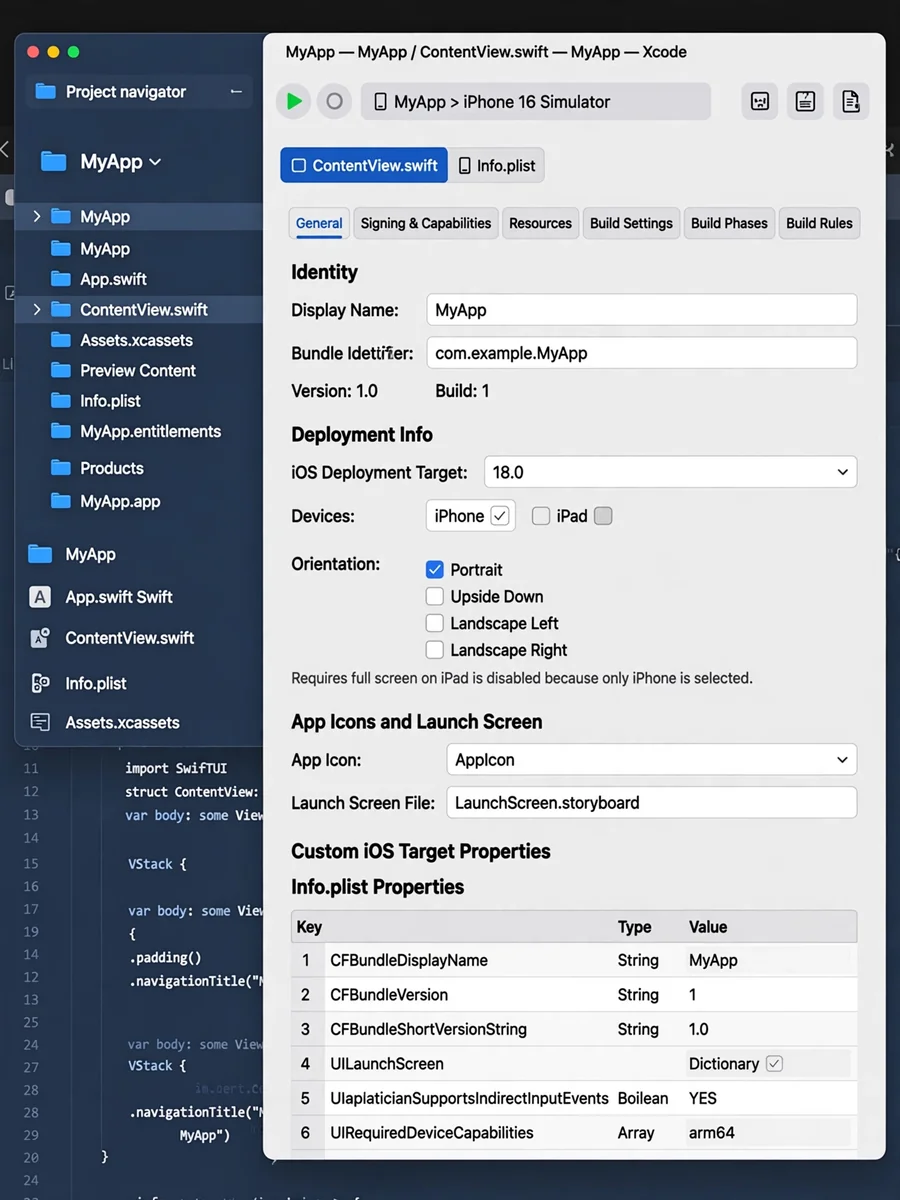Select the Preview Content tree row
The height and width of the screenshot is (1200, 900).
coord(139,371)
